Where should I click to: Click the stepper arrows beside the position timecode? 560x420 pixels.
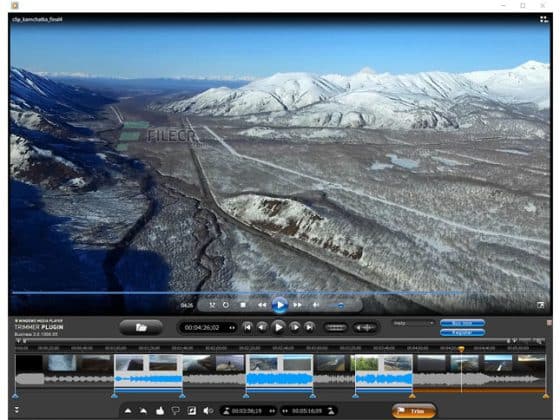click(x=232, y=328)
